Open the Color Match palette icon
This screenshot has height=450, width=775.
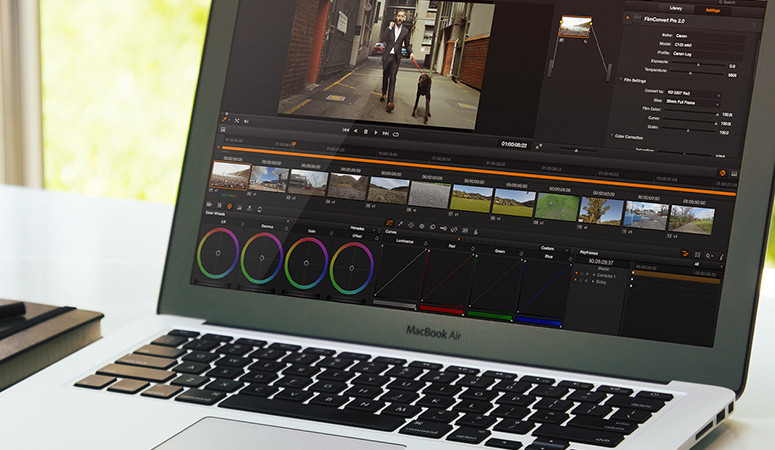click(x=219, y=205)
